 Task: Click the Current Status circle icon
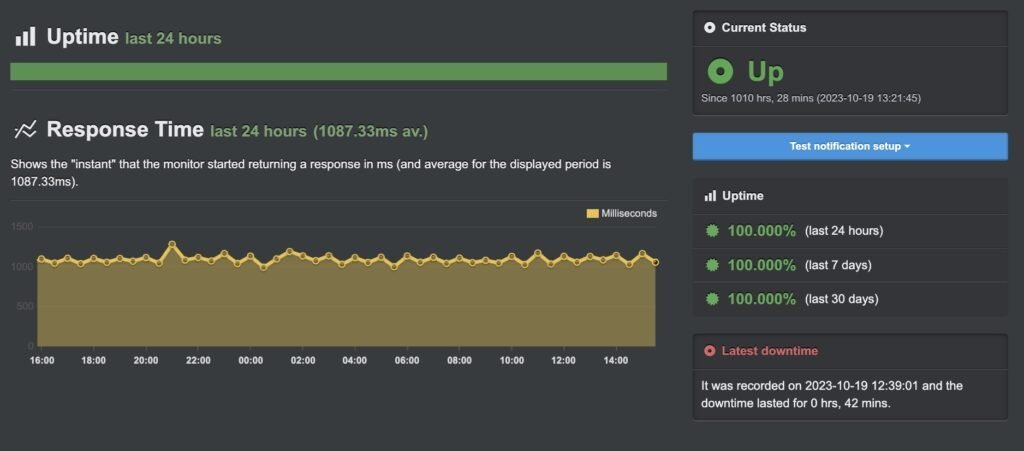tap(710, 28)
